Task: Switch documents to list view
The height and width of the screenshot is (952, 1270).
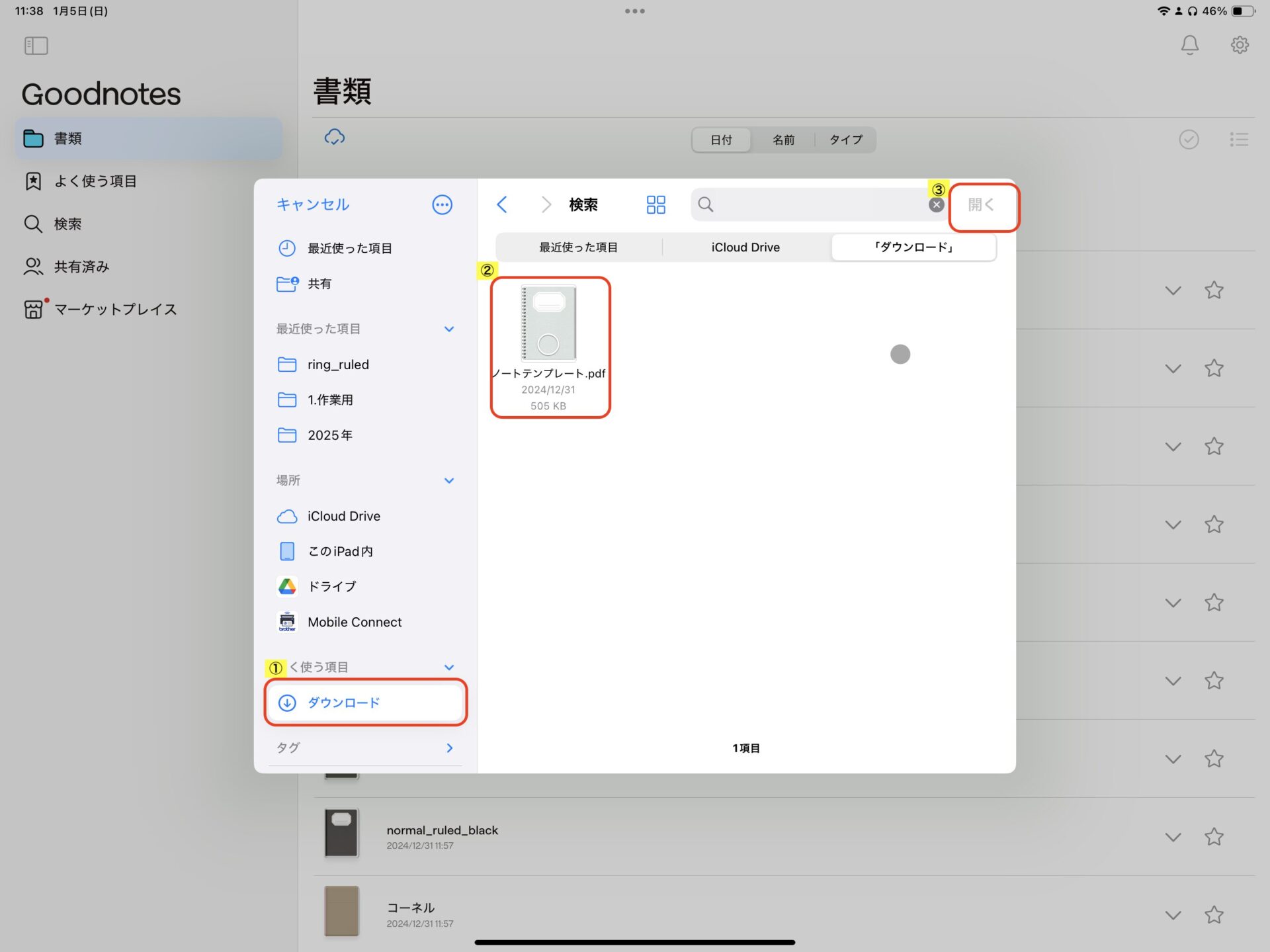Action: [x=1239, y=140]
